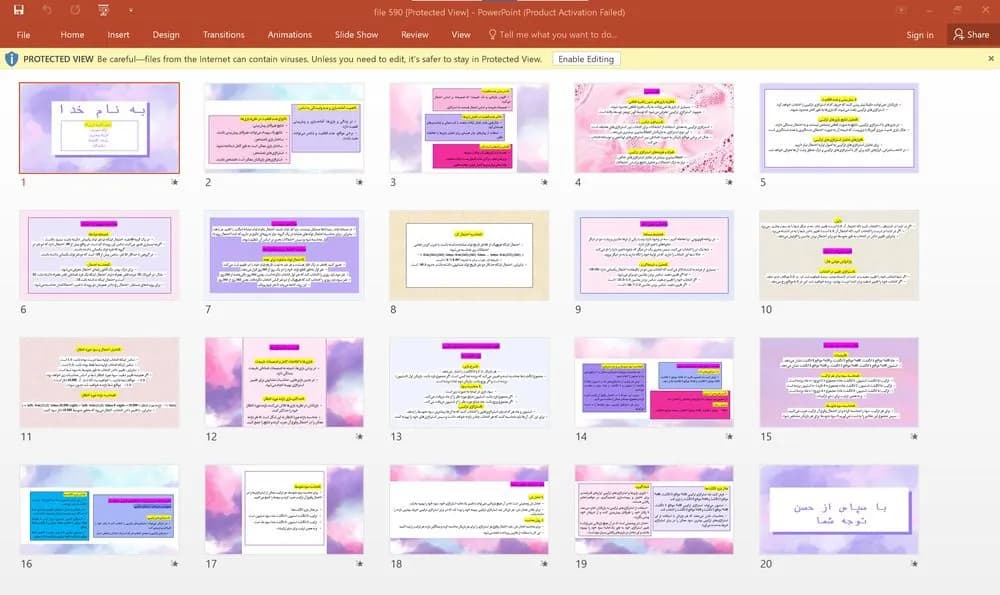The image size is (1000, 595).
Task: Click the transition star under slide 17
Action: click(x=359, y=564)
